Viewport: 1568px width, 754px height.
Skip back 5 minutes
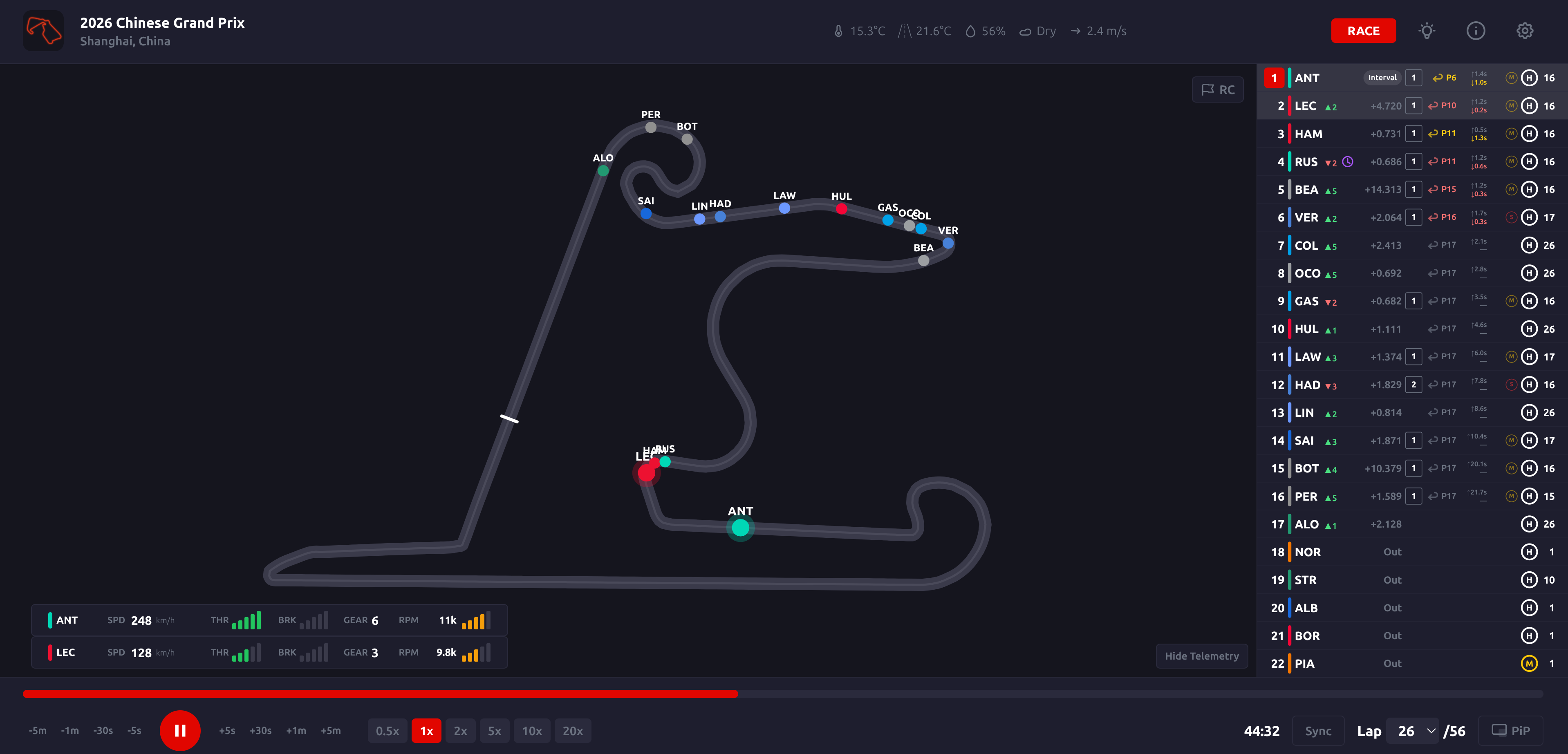tap(38, 731)
